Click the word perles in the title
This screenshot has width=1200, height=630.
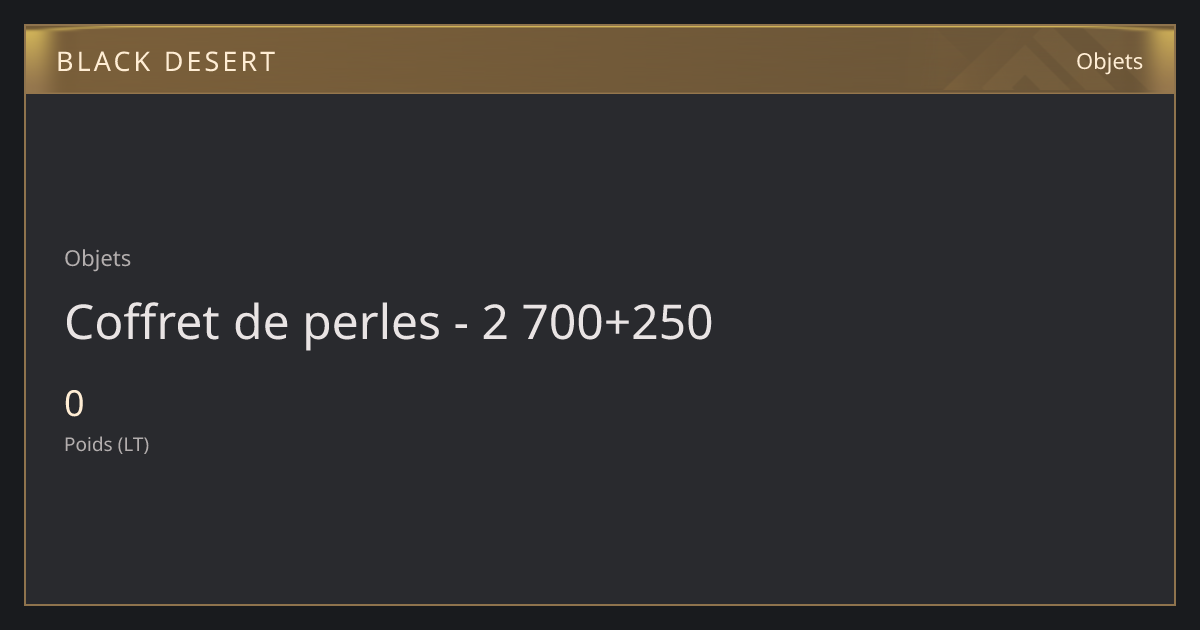point(372,324)
